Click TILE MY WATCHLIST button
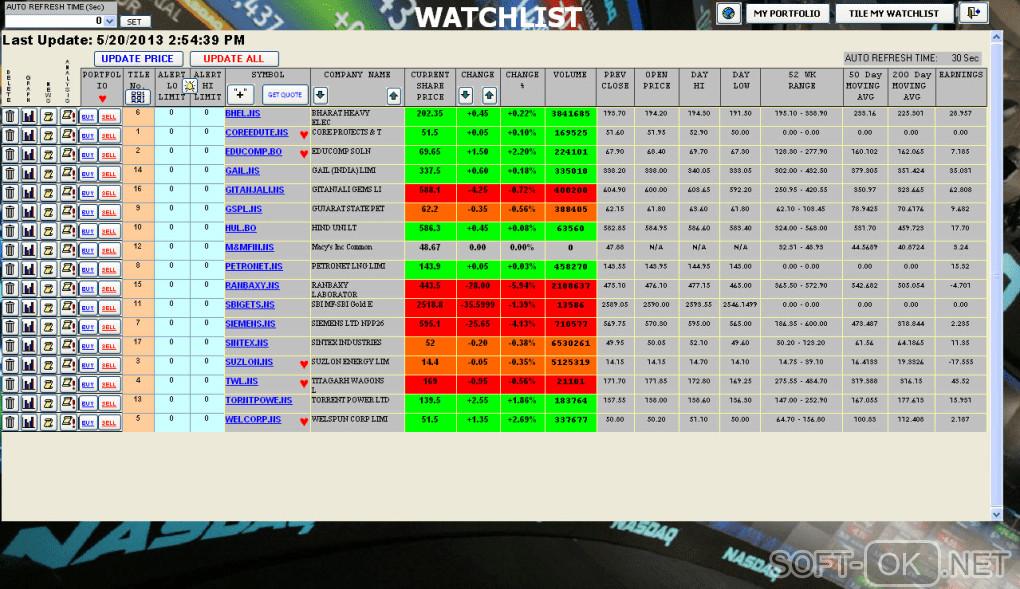The height and width of the screenshot is (589, 1020). pyautogui.click(x=894, y=13)
